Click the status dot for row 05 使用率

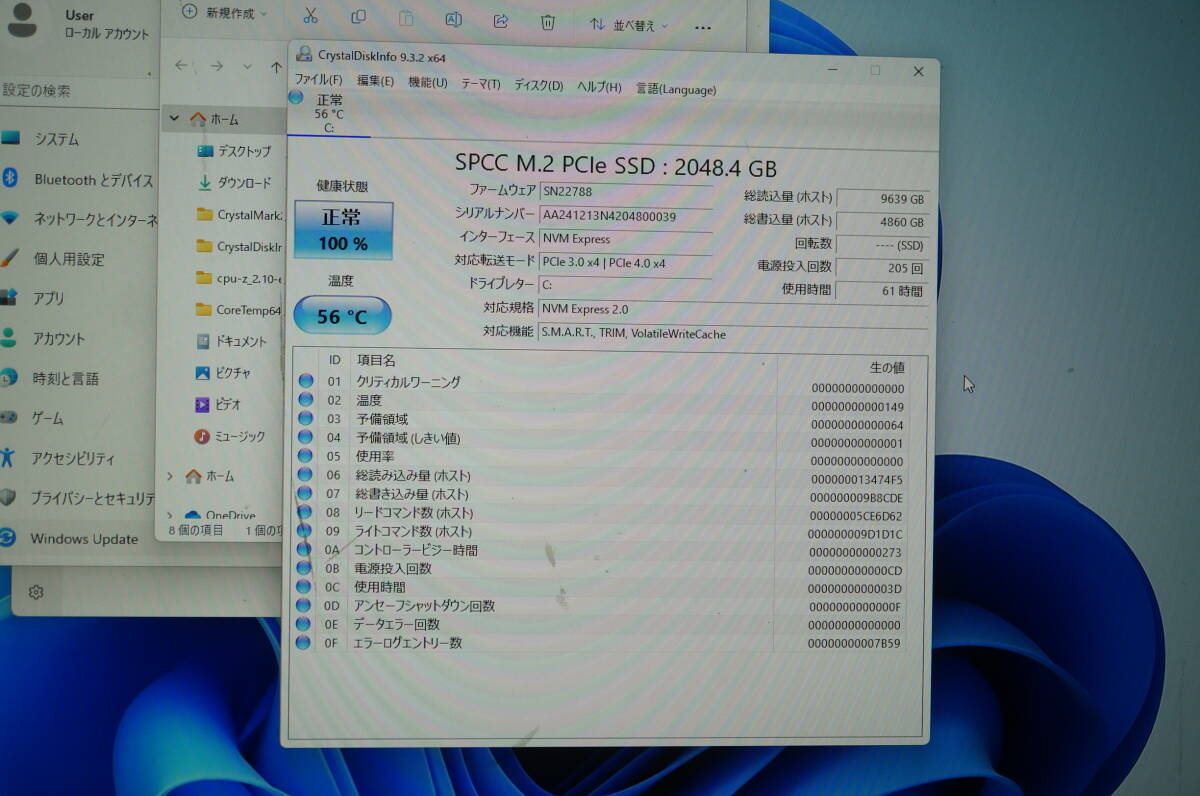coord(305,457)
